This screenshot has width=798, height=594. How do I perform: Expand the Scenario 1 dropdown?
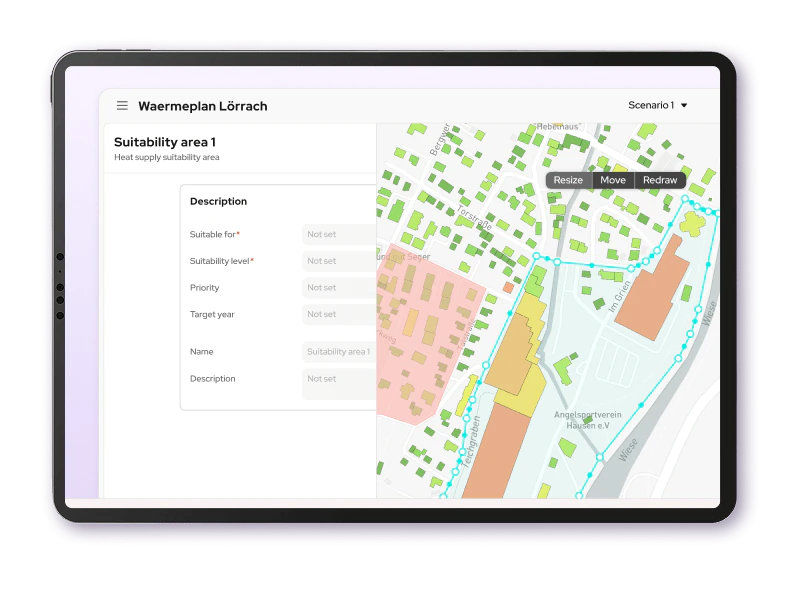(x=658, y=105)
